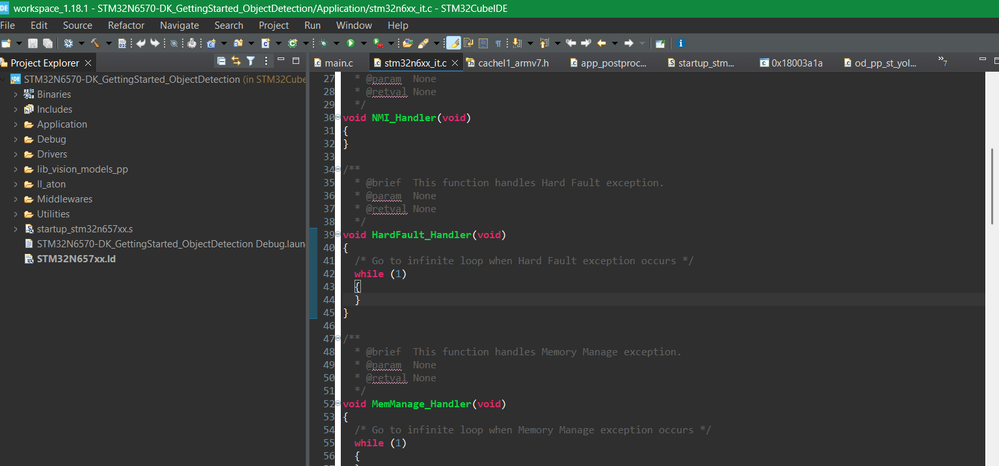
Task: Open Project Explorer view menu (three dots)
Action: coord(265,62)
